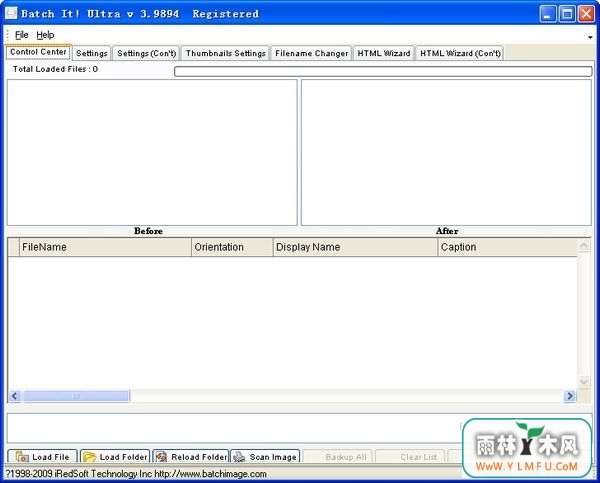Click the loading progress bar
Screen dimensions: 600x483
[383, 71]
